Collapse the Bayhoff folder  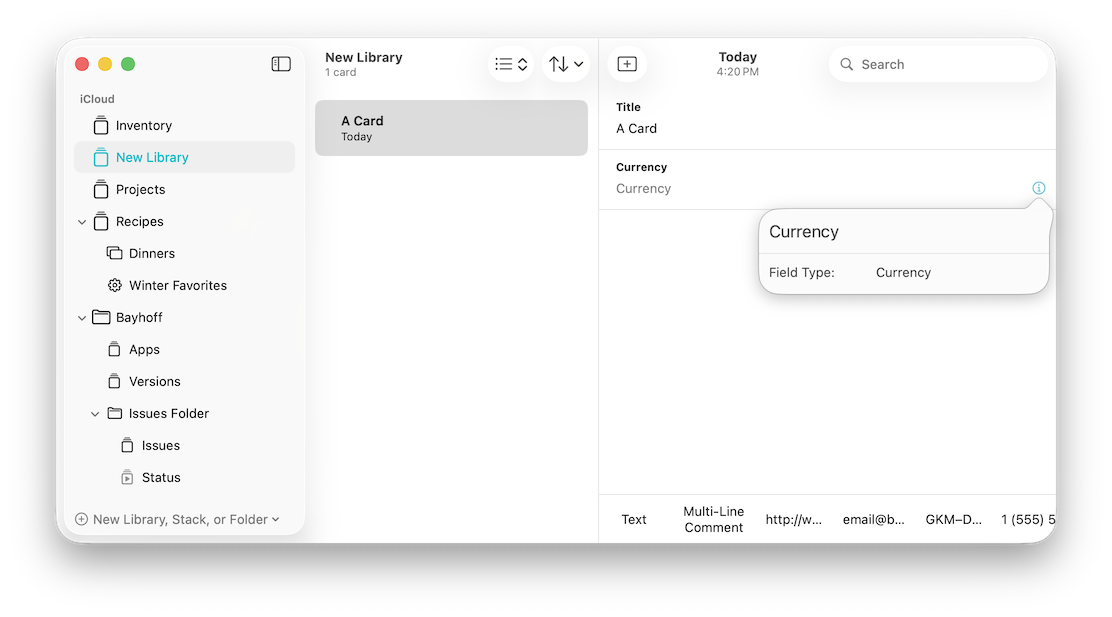(81, 317)
